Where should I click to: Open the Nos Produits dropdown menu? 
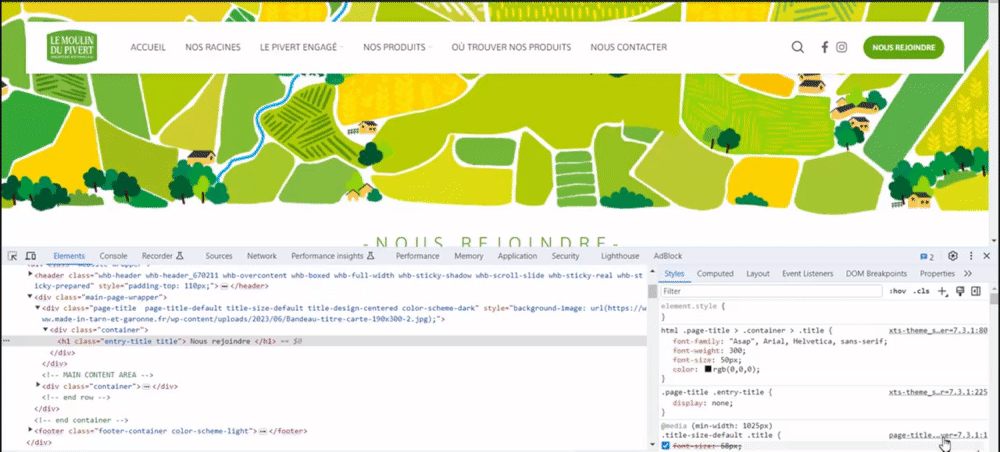pyautogui.click(x=397, y=47)
